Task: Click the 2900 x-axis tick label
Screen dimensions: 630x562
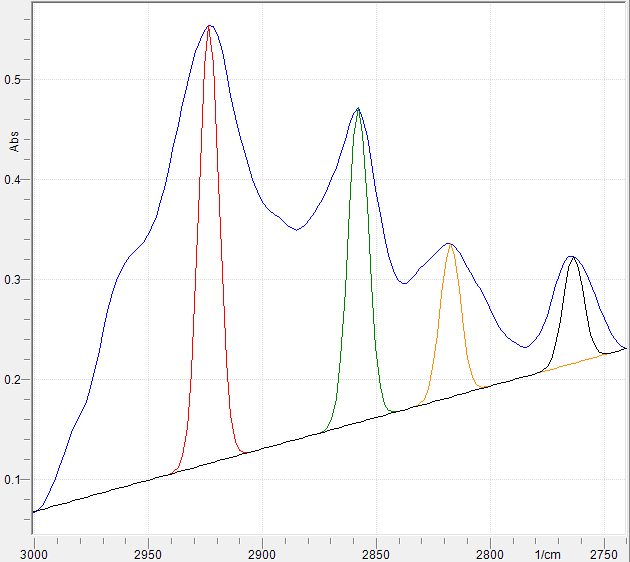Action: tap(262, 553)
